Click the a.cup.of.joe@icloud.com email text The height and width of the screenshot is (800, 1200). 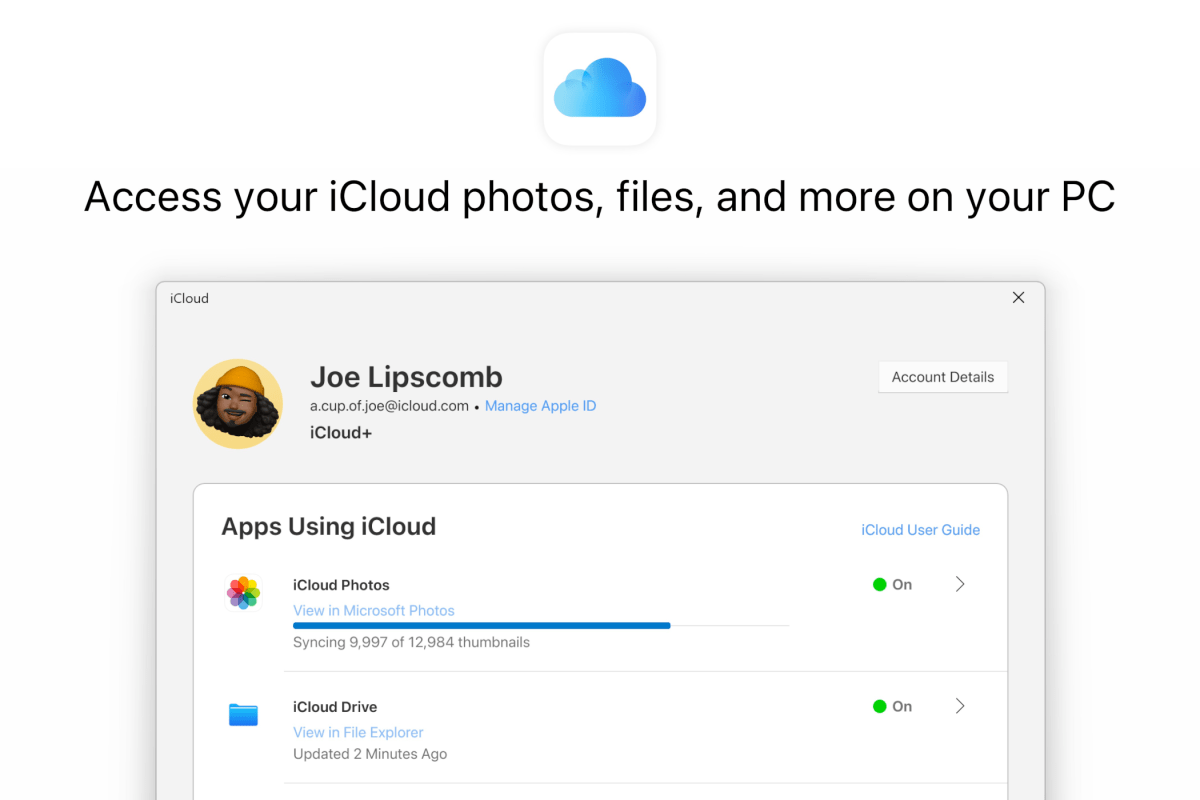pyautogui.click(x=388, y=406)
